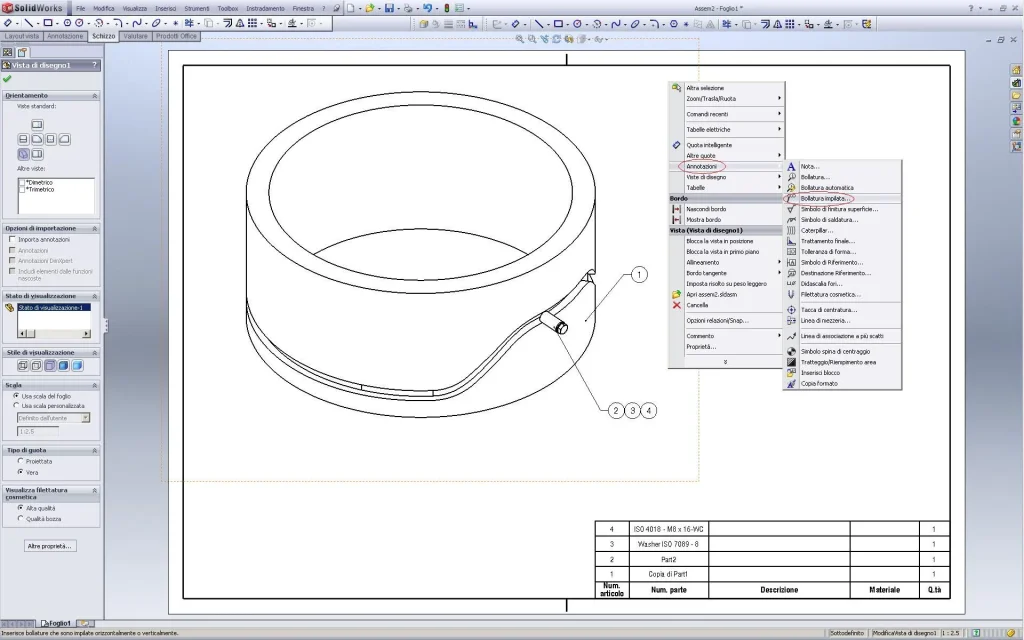The height and width of the screenshot is (640, 1024).
Task: Click the Nascondi bordo icon
Action: pyautogui.click(x=677, y=209)
